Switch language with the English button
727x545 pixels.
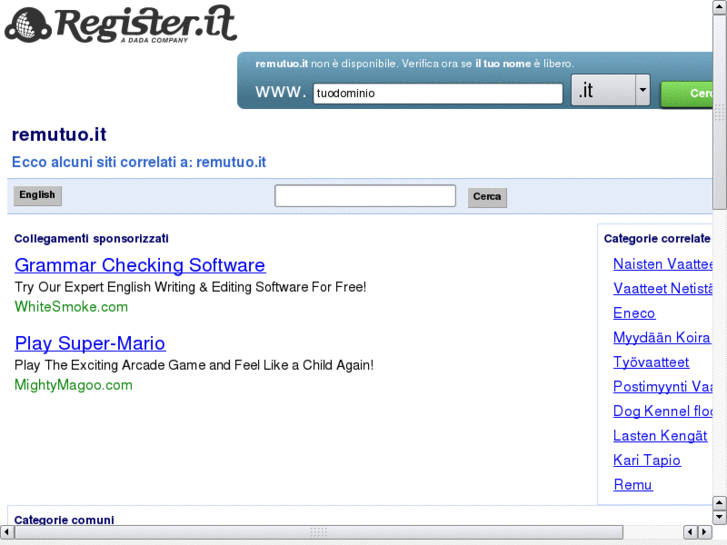click(x=37, y=195)
